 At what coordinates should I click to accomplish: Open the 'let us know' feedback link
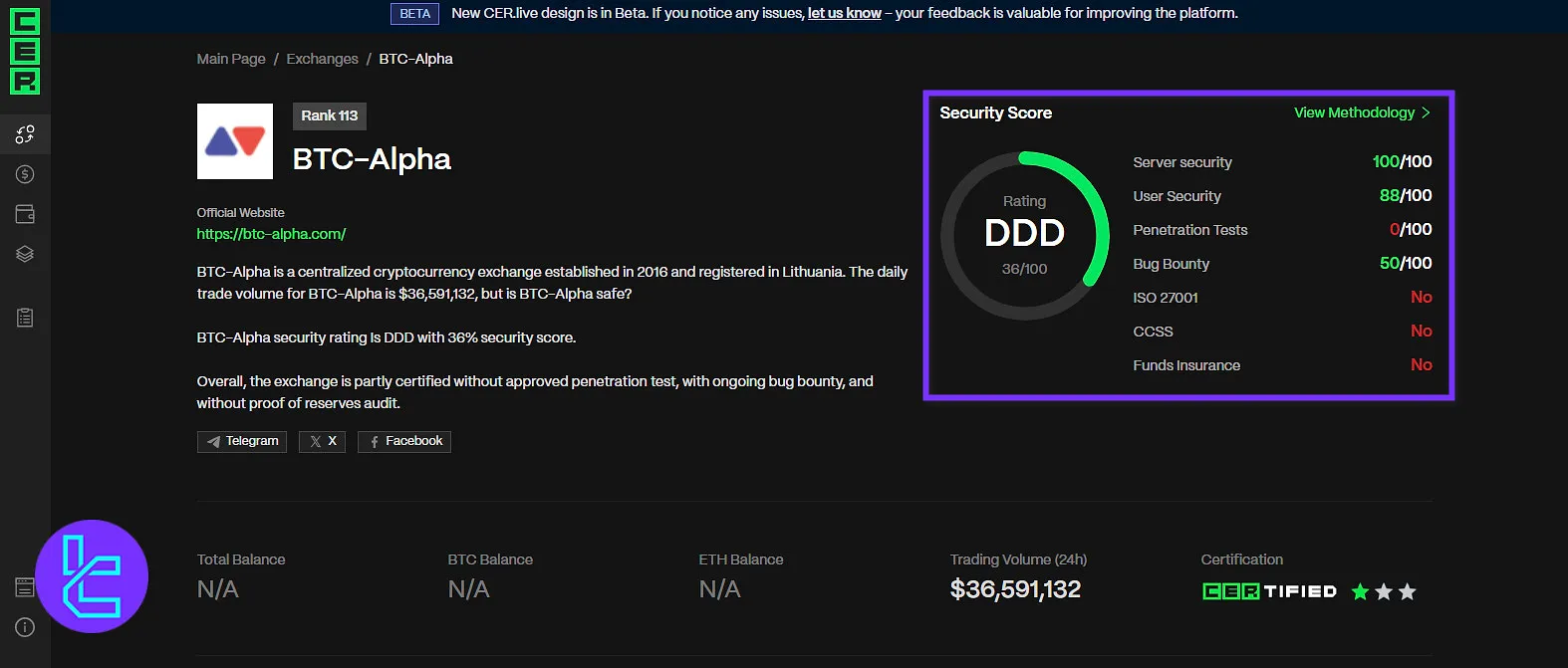tap(844, 13)
